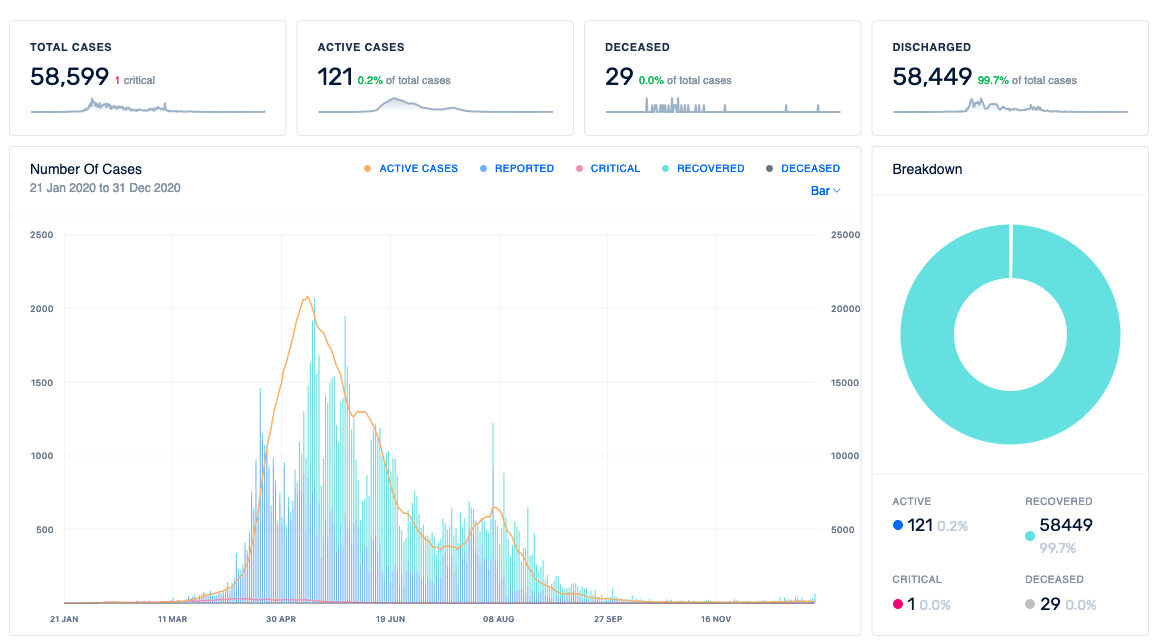Click the pink Critical legend dot
The width and height of the screenshot is (1160, 642).
[580, 169]
